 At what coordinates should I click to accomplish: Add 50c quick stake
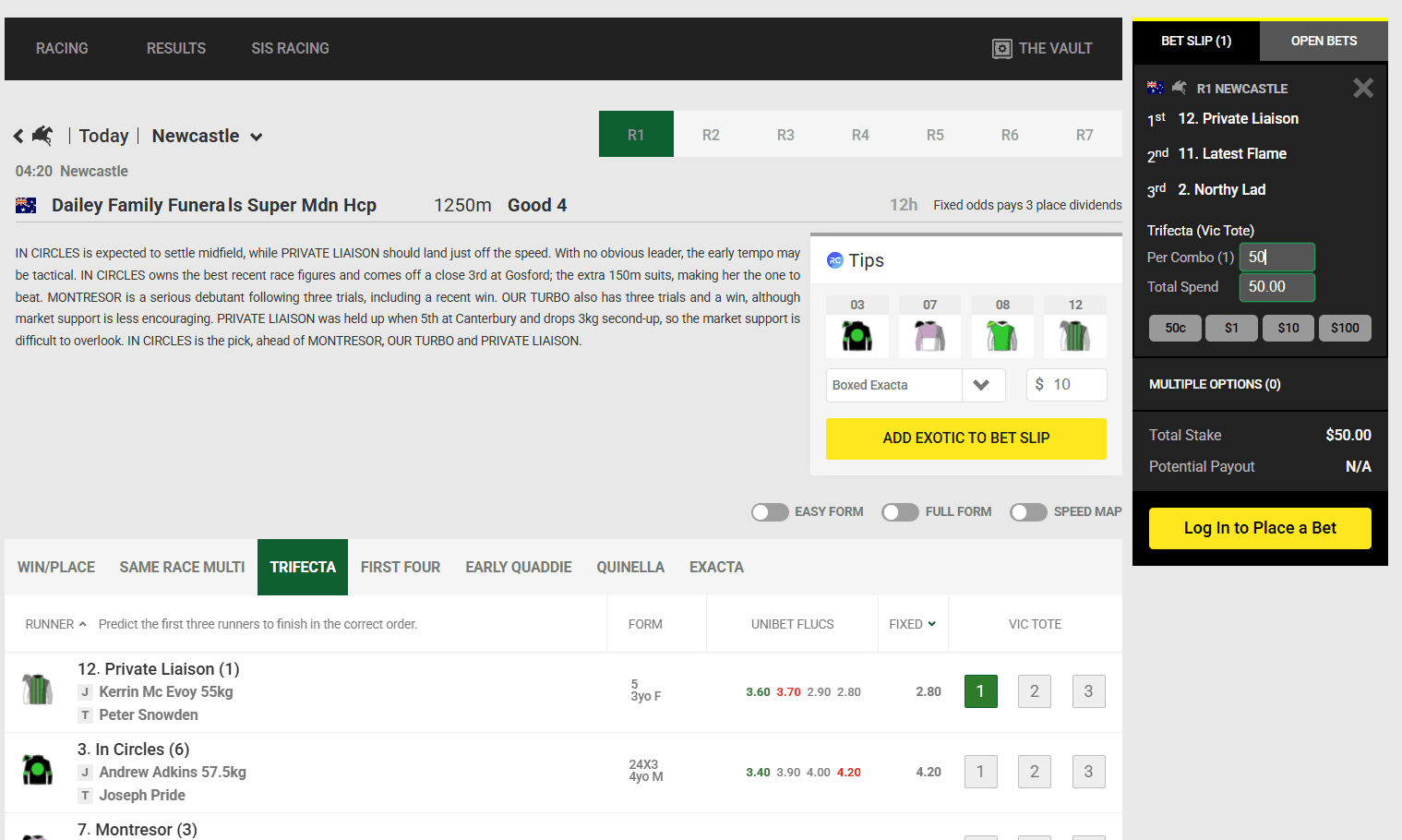1175,328
